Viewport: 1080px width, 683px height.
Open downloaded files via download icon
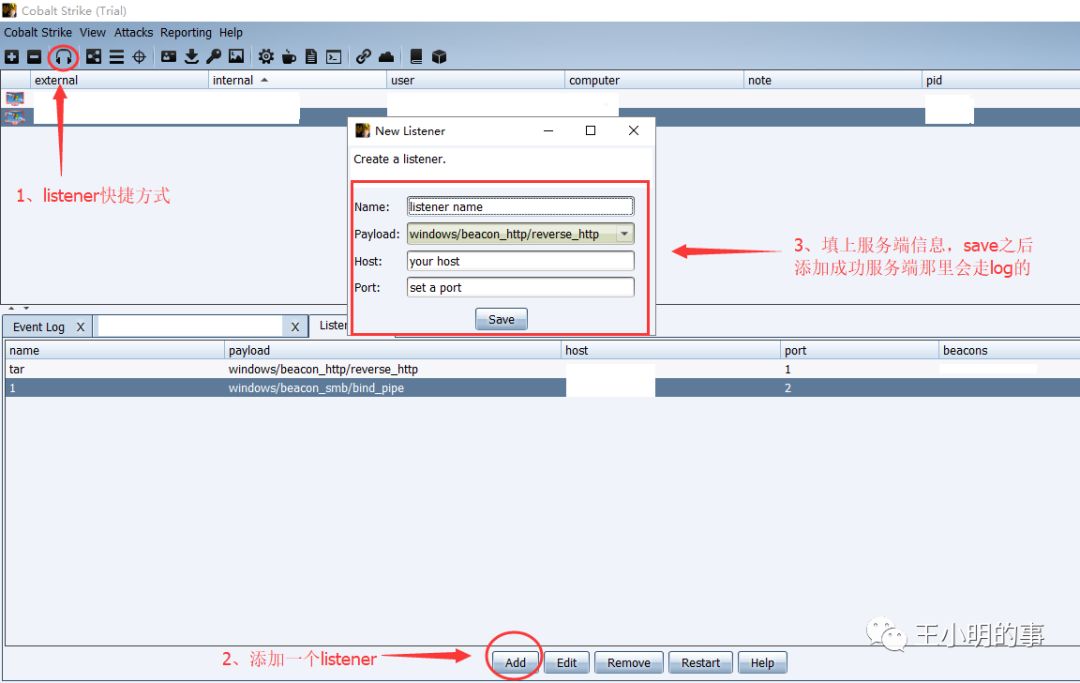point(191,57)
